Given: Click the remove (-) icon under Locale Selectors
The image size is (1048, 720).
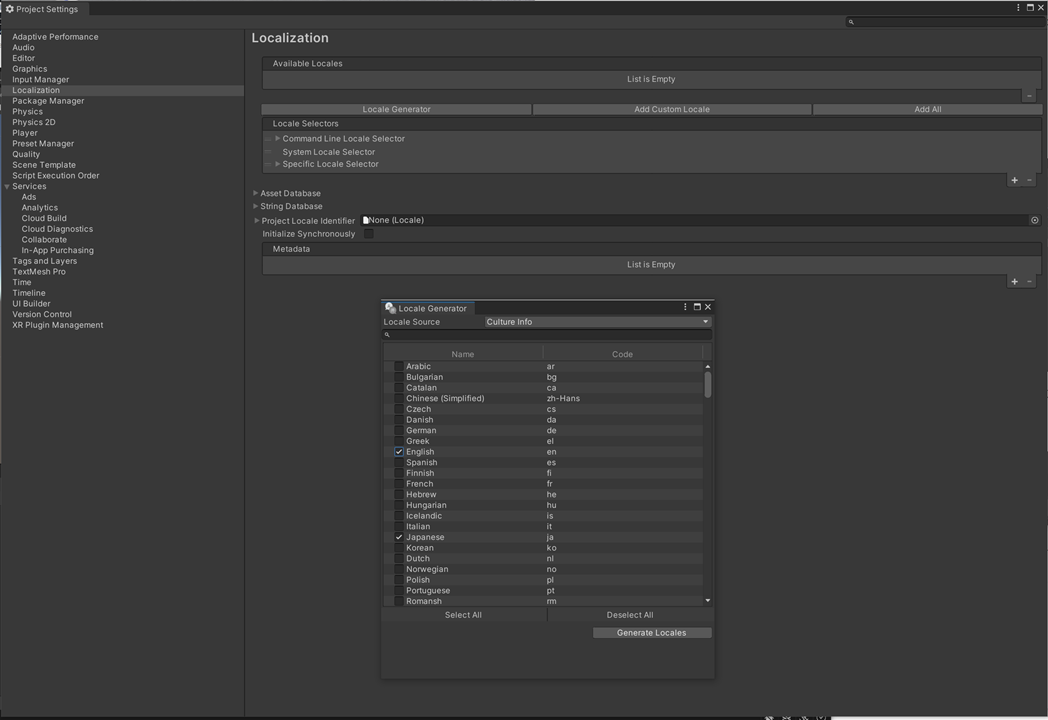Looking at the screenshot, I should (x=1029, y=180).
